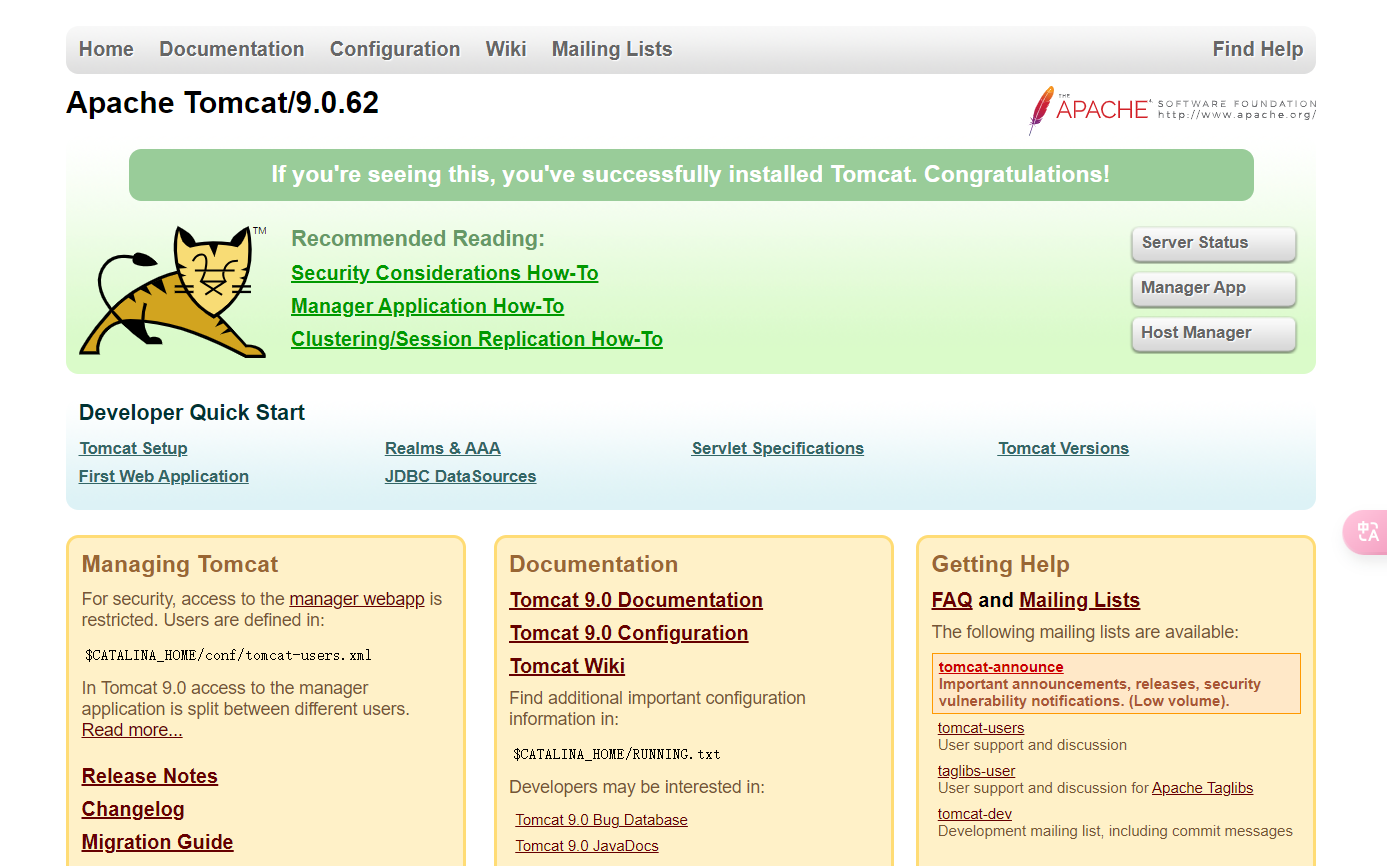Select Wiki in the top navigation
1387x866 pixels.
[x=506, y=49]
